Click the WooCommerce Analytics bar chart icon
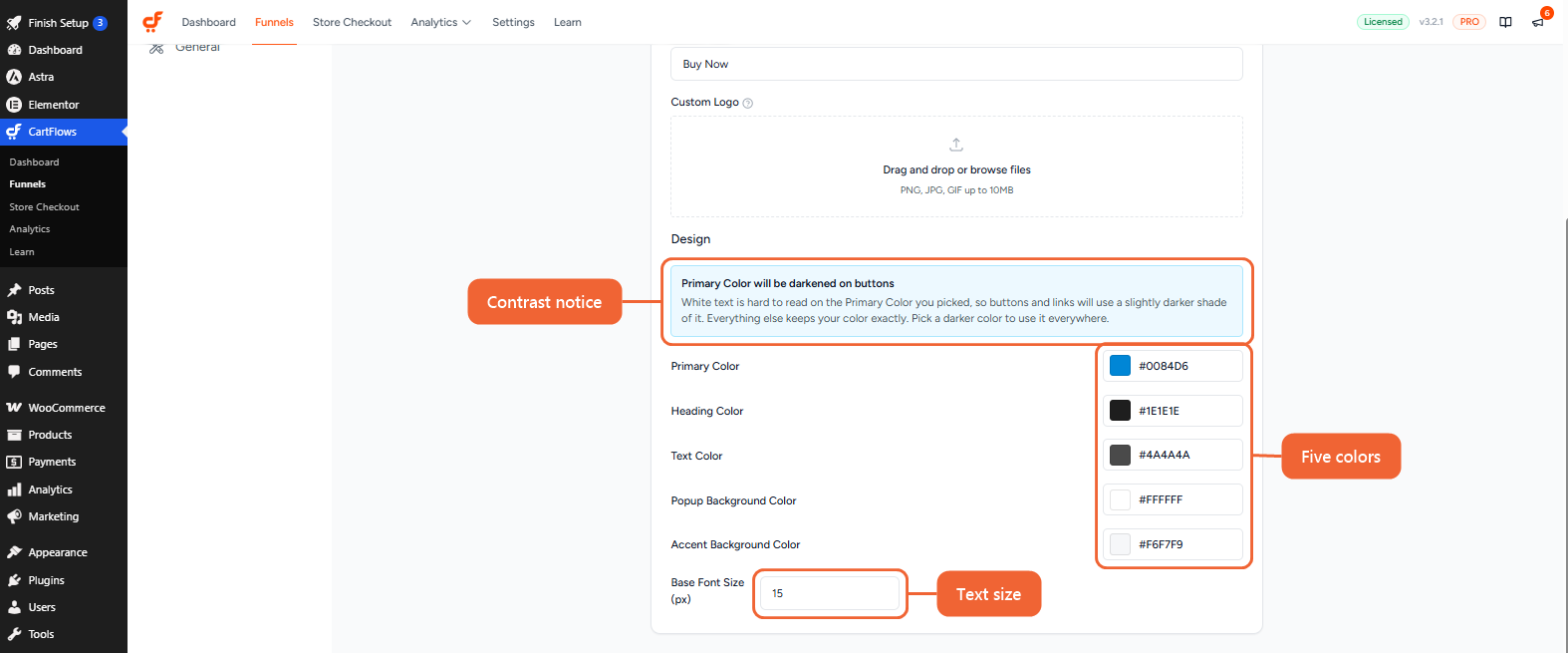Image resolution: width=1568 pixels, height=653 pixels. tap(14, 490)
